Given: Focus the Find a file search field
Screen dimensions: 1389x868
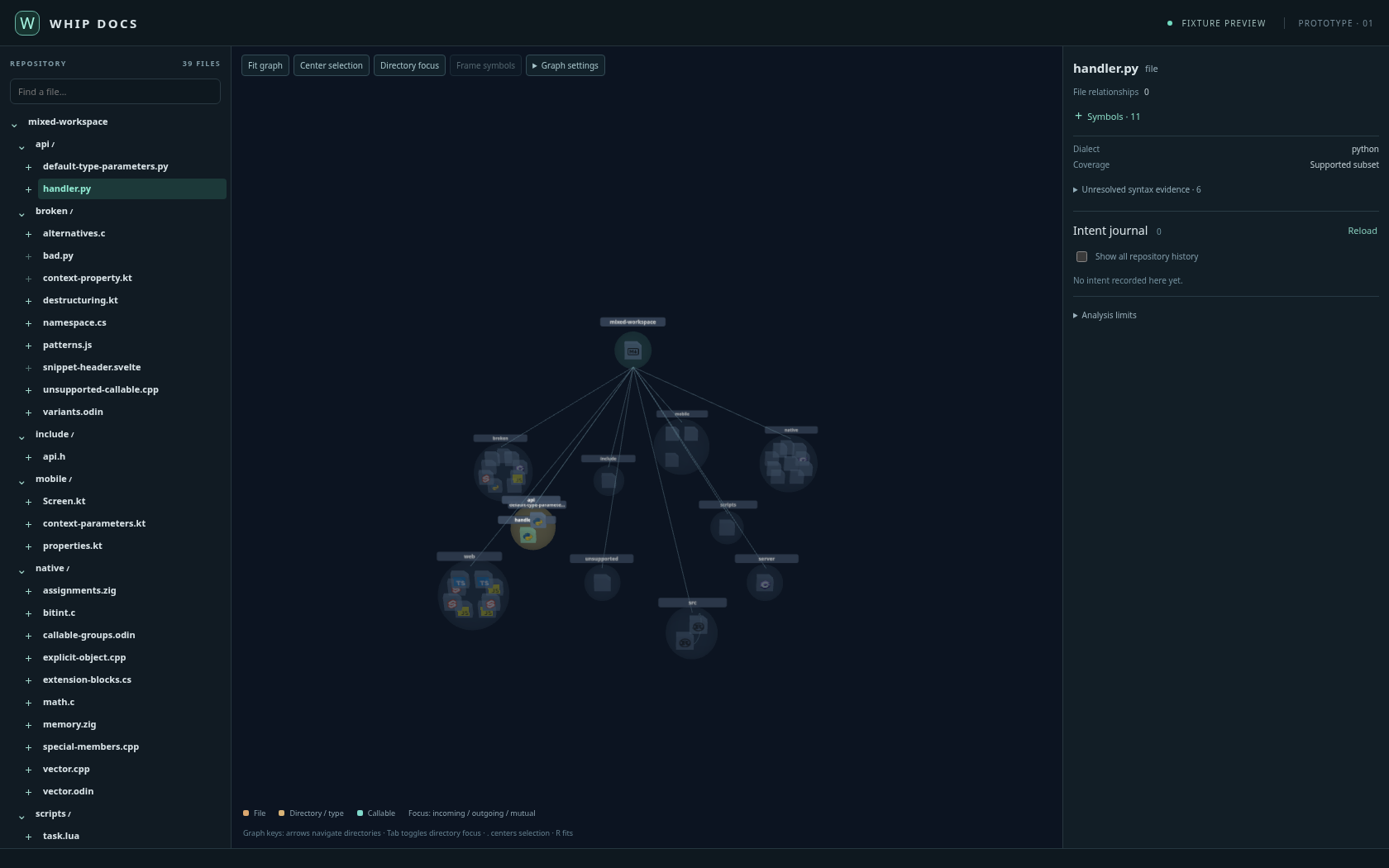Looking at the screenshot, I should [115, 92].
